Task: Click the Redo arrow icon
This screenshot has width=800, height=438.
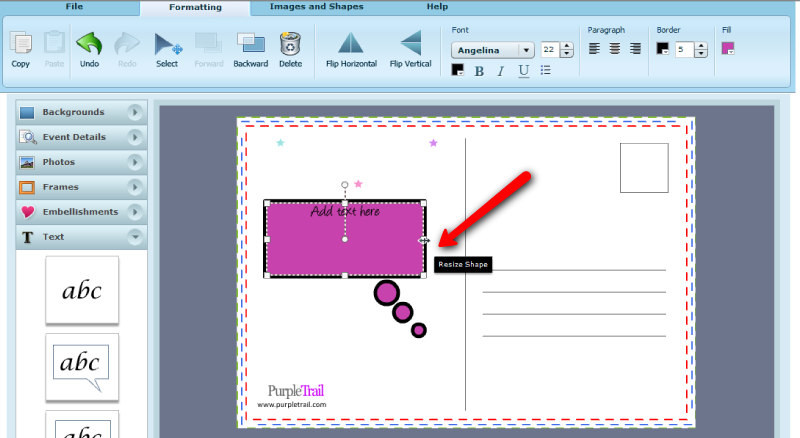Action: 127,44
